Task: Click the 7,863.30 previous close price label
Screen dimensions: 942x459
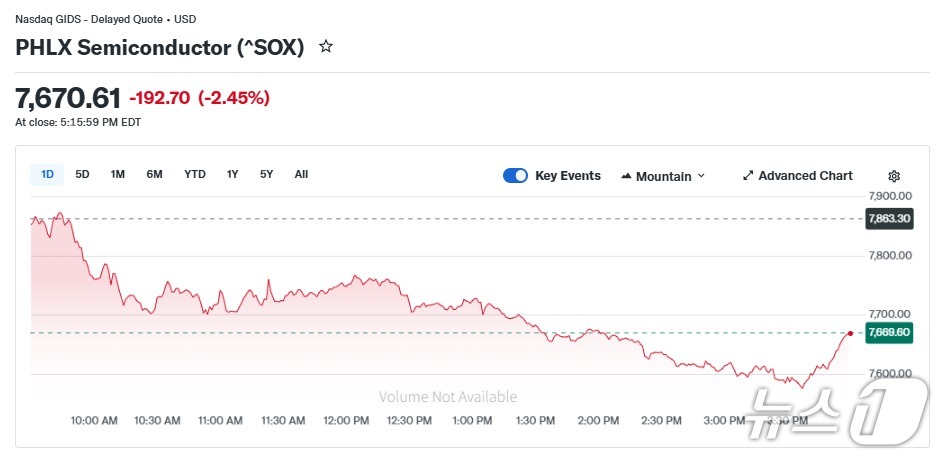Action: click(889, 219)
